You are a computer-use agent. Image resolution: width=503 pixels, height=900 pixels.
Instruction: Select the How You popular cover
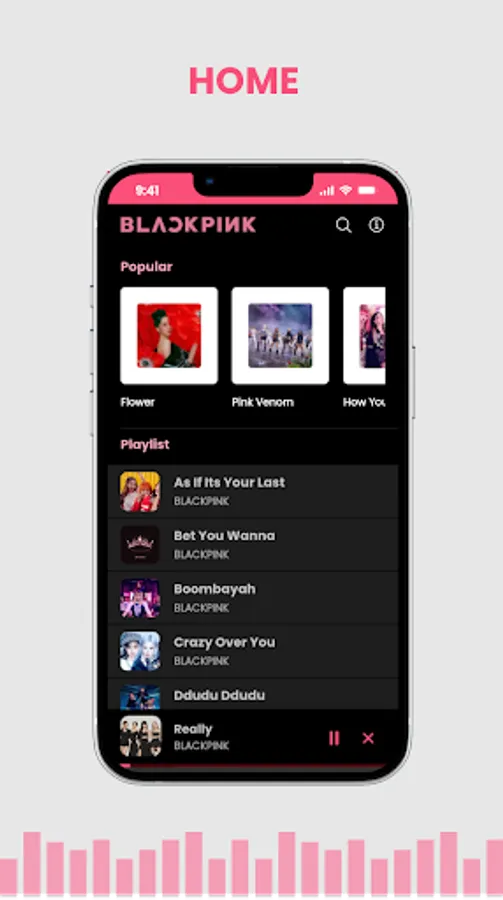pos(364,336)
